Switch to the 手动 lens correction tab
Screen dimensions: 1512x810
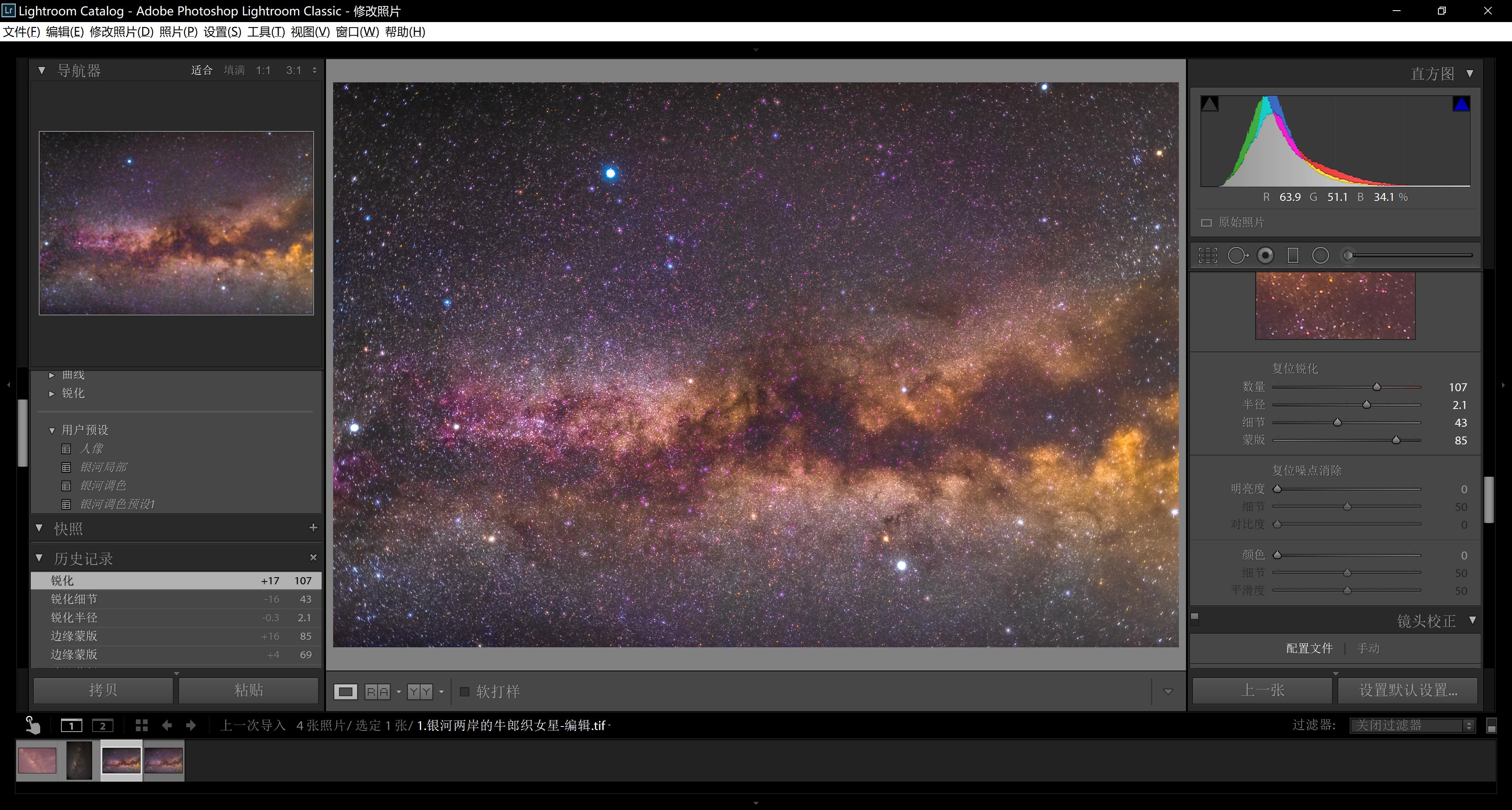[x=1367, y=648]
